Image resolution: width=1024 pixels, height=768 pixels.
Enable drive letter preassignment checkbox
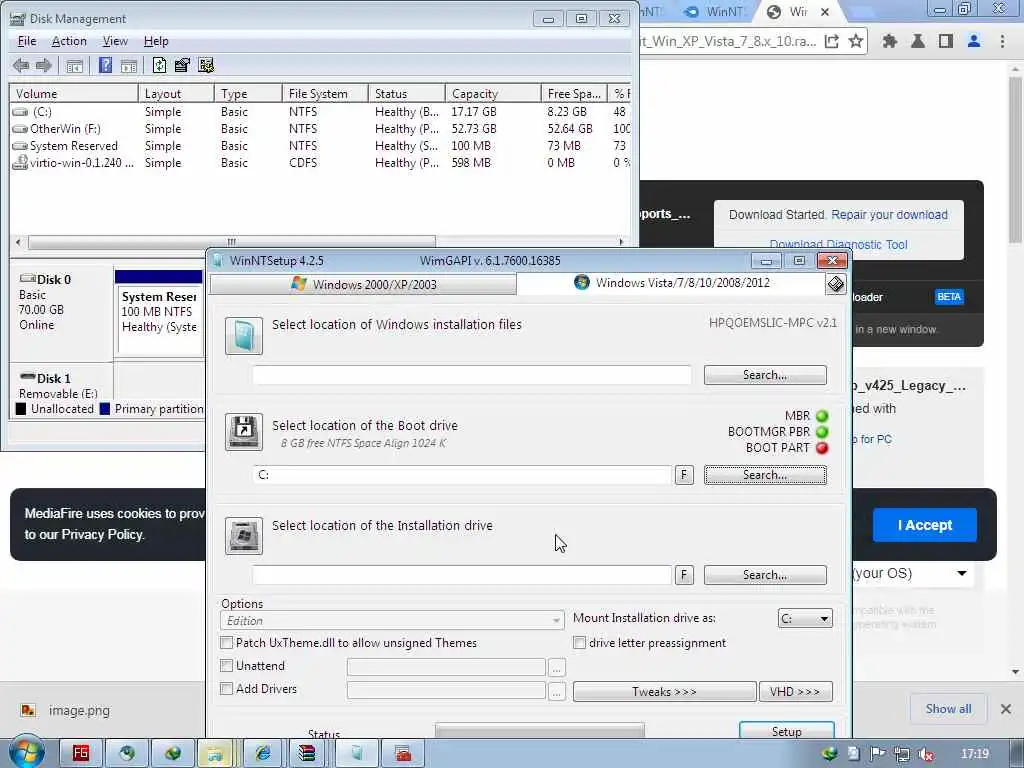coord(579,643)
